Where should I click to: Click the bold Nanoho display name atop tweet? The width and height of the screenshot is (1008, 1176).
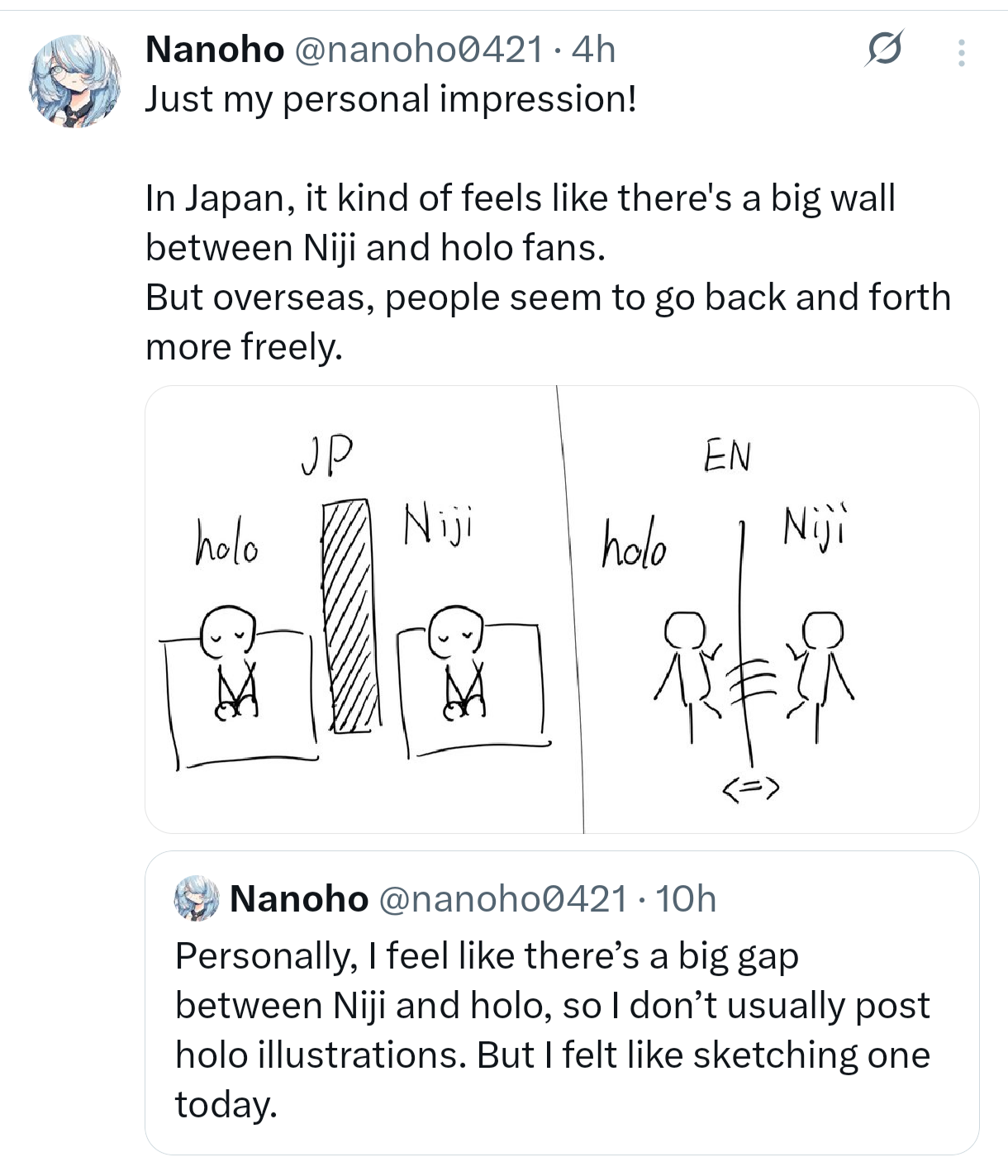click(215, 50)
